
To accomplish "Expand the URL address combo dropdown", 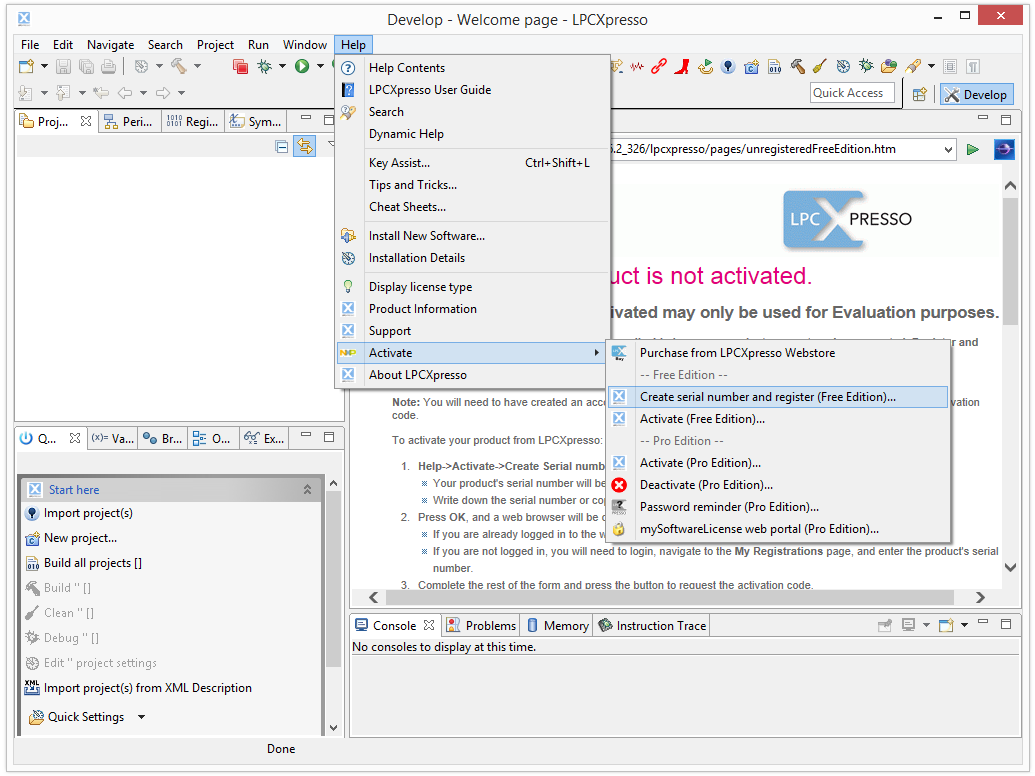I will pyautogui.click(x=949, y=150).
